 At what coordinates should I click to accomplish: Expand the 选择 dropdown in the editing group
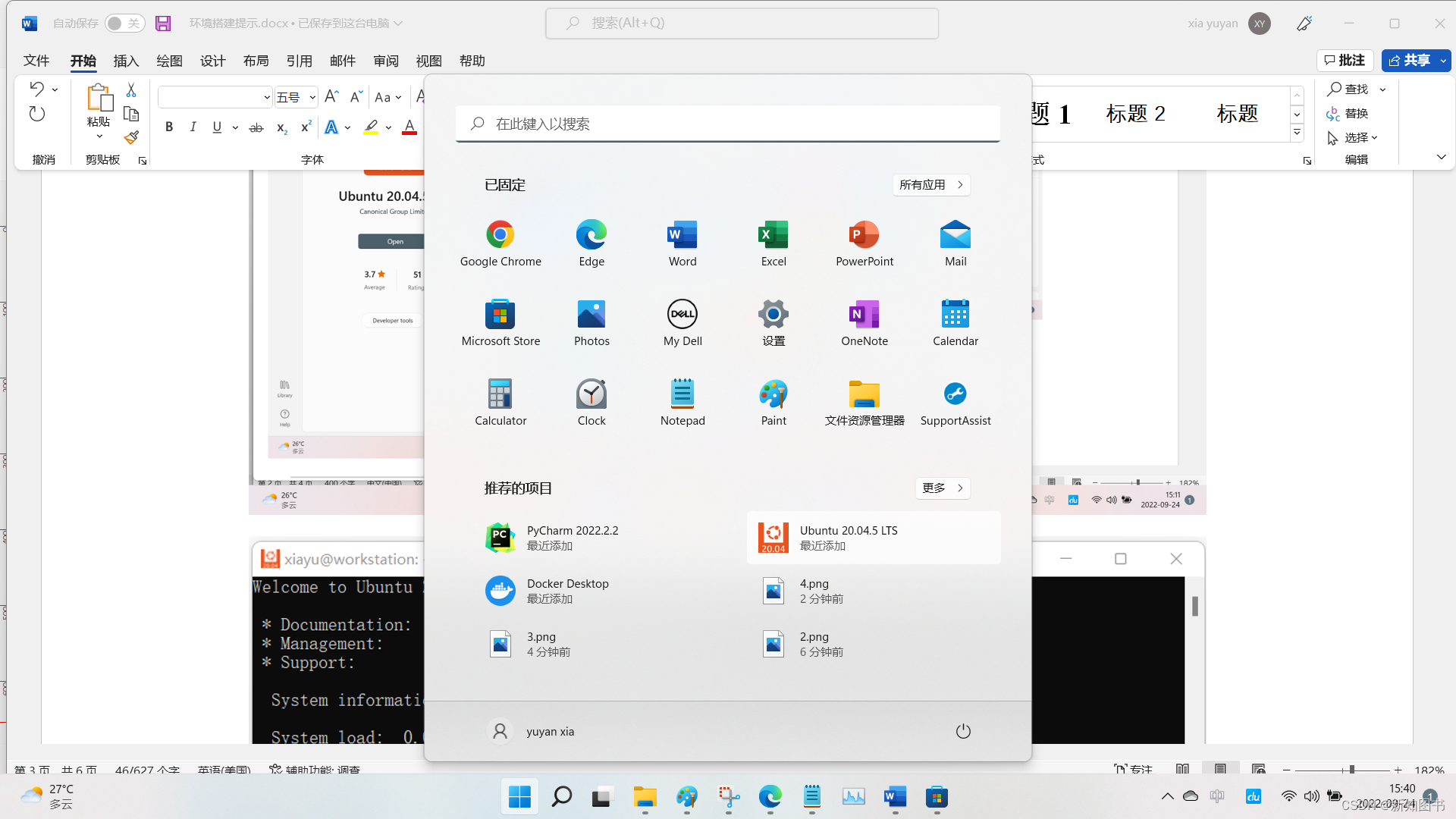[x=1374, y=137]
